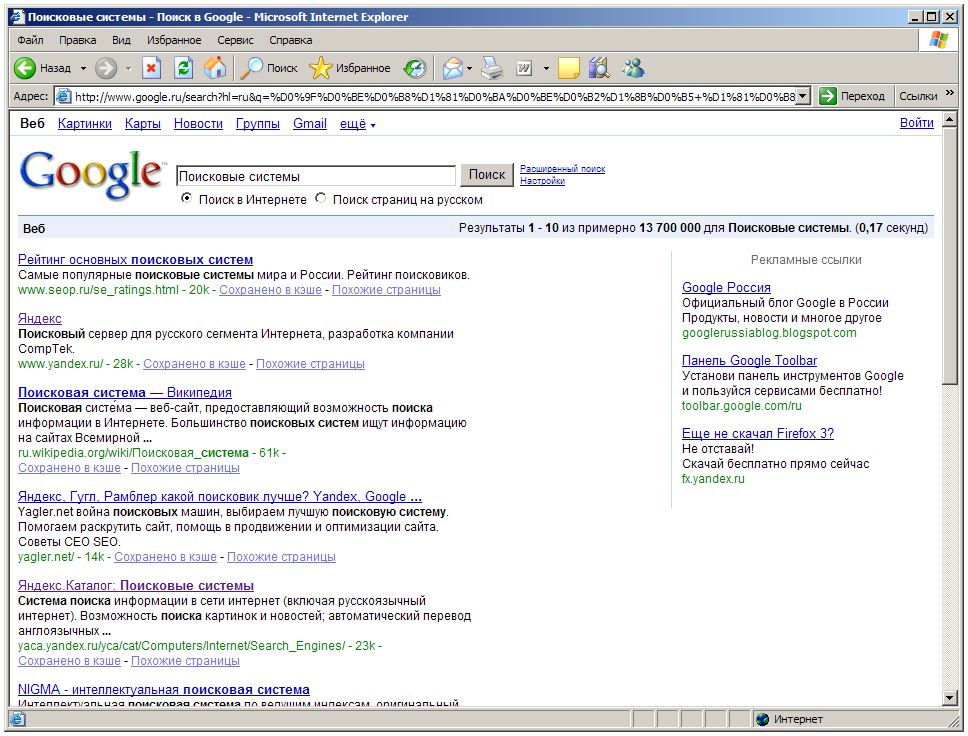Open the Вид menu
This screenshot has height=736, width=968.
[121, 40]
